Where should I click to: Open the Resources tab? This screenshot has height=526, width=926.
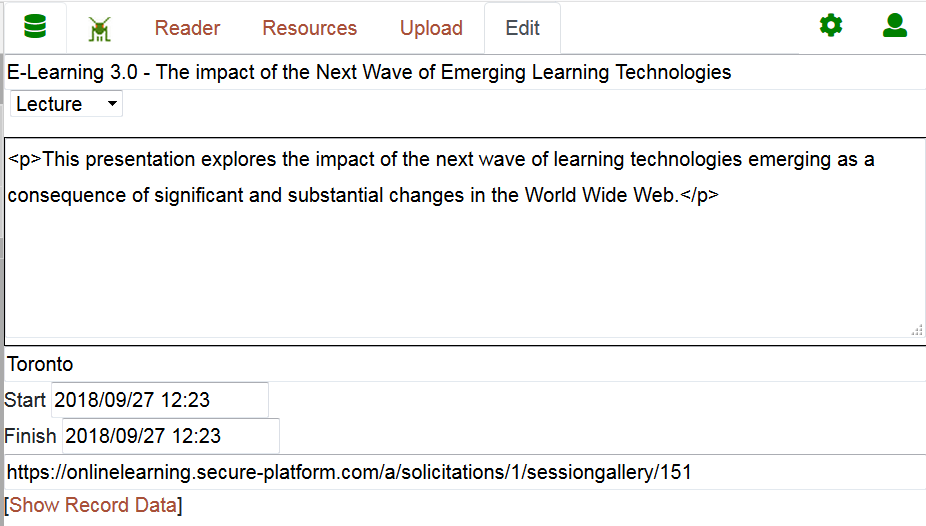[x=309, y=28]
